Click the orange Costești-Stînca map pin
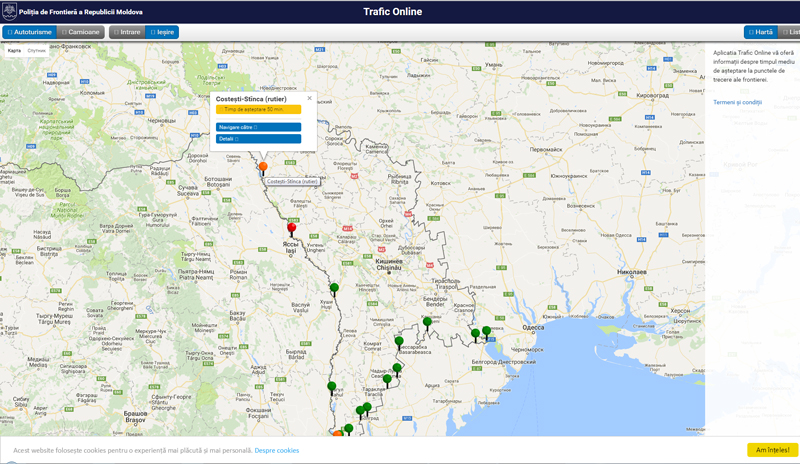 263,168
